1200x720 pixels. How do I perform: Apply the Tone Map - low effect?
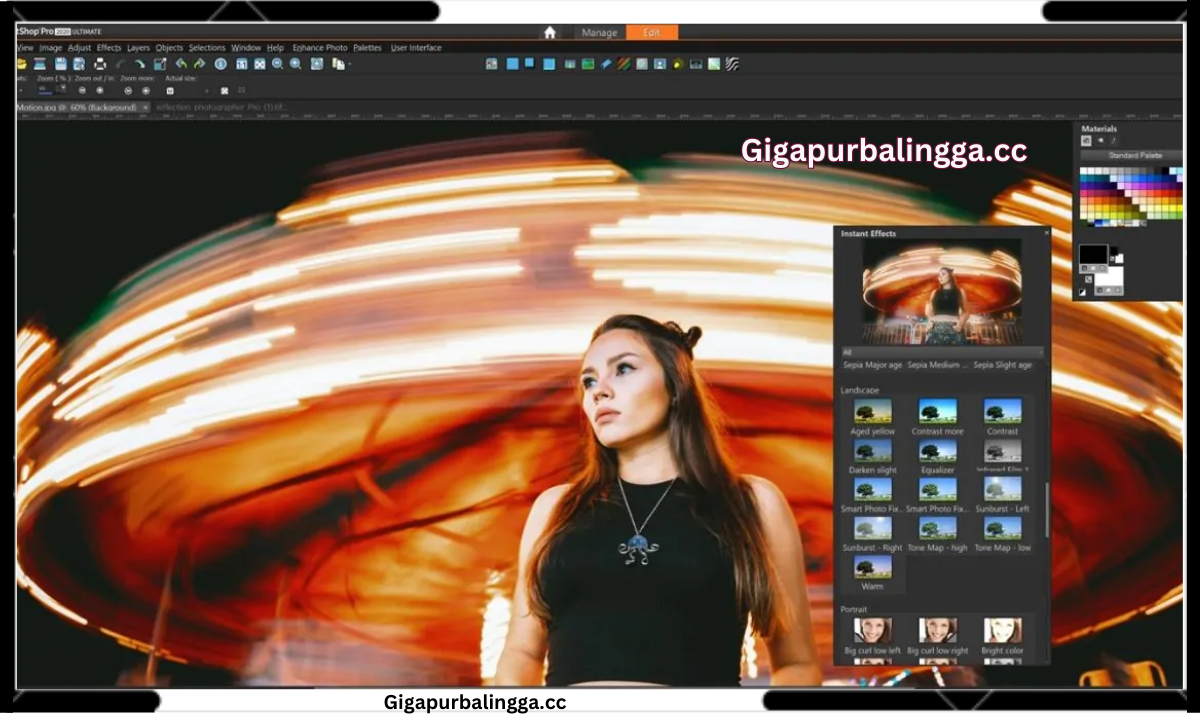click(x=1002, y=533)
